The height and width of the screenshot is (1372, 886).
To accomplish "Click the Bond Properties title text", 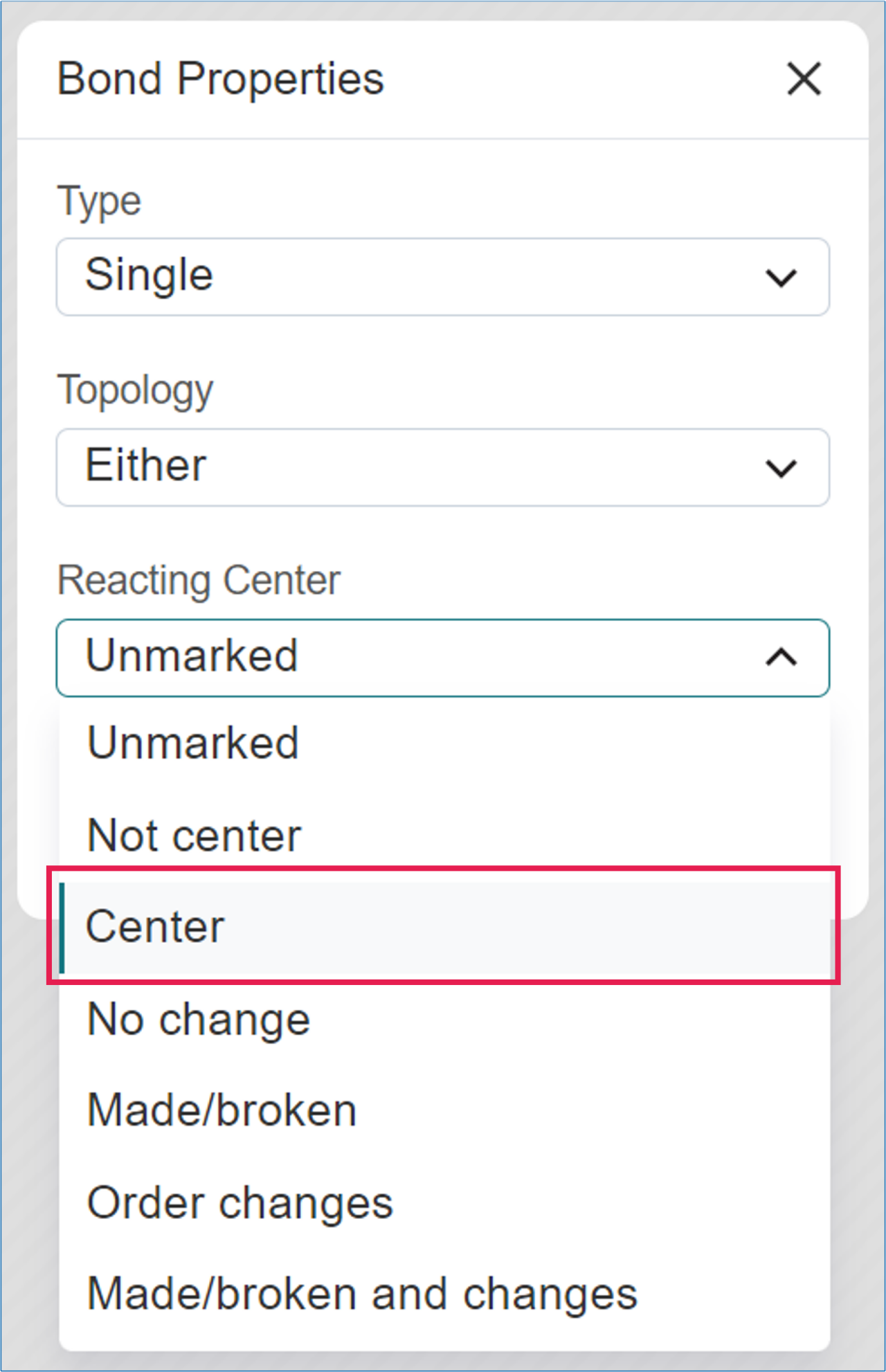I will point(220,78).
